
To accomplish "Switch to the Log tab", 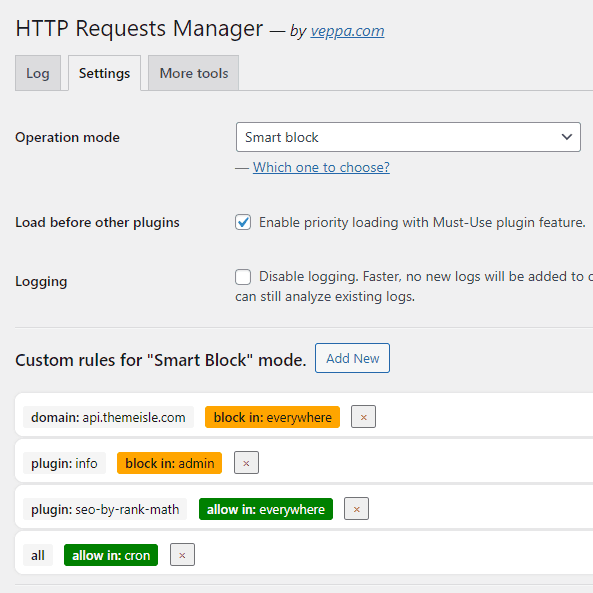I will pyautogui.click(x=38, y=73).
